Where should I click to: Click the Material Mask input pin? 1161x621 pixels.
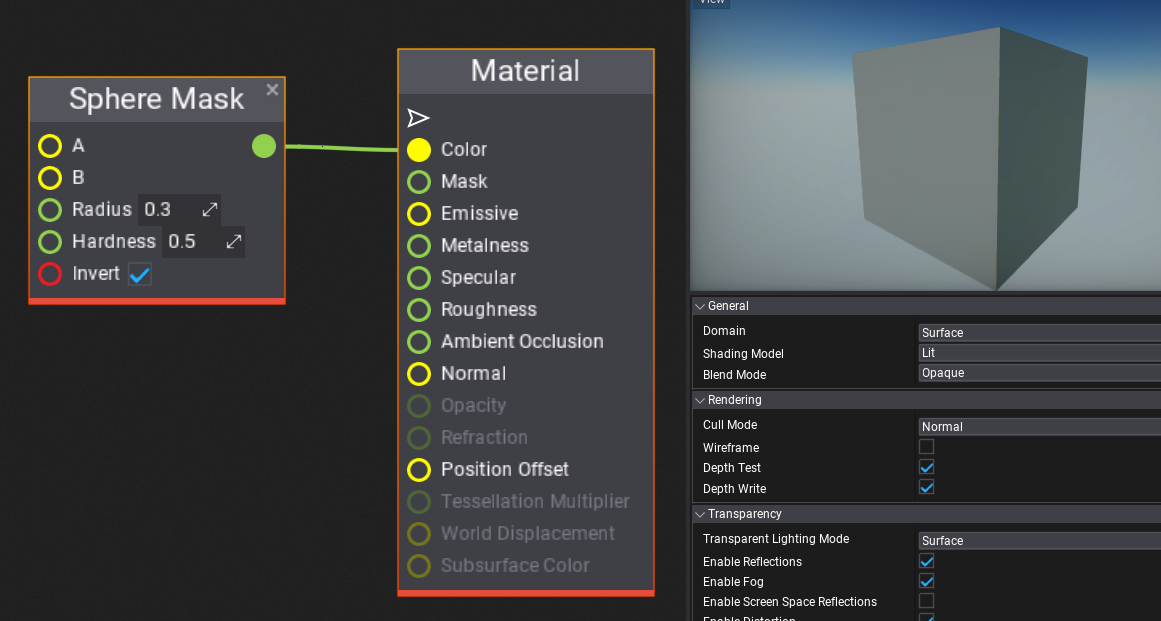pyautogui.click(x=418, y=181)
